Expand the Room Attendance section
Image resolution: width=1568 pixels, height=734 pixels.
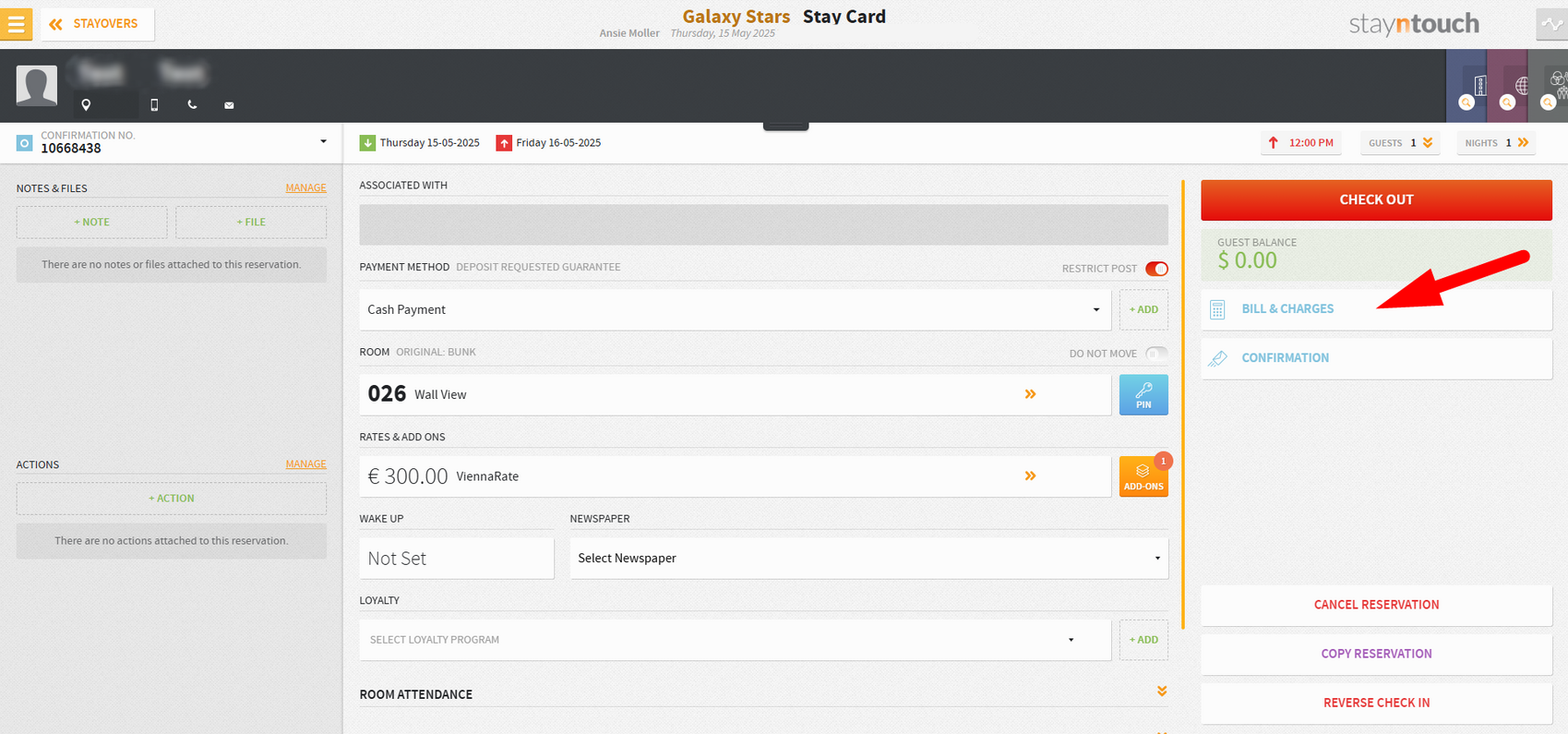pyautogui.click(x=1162, y=692)
